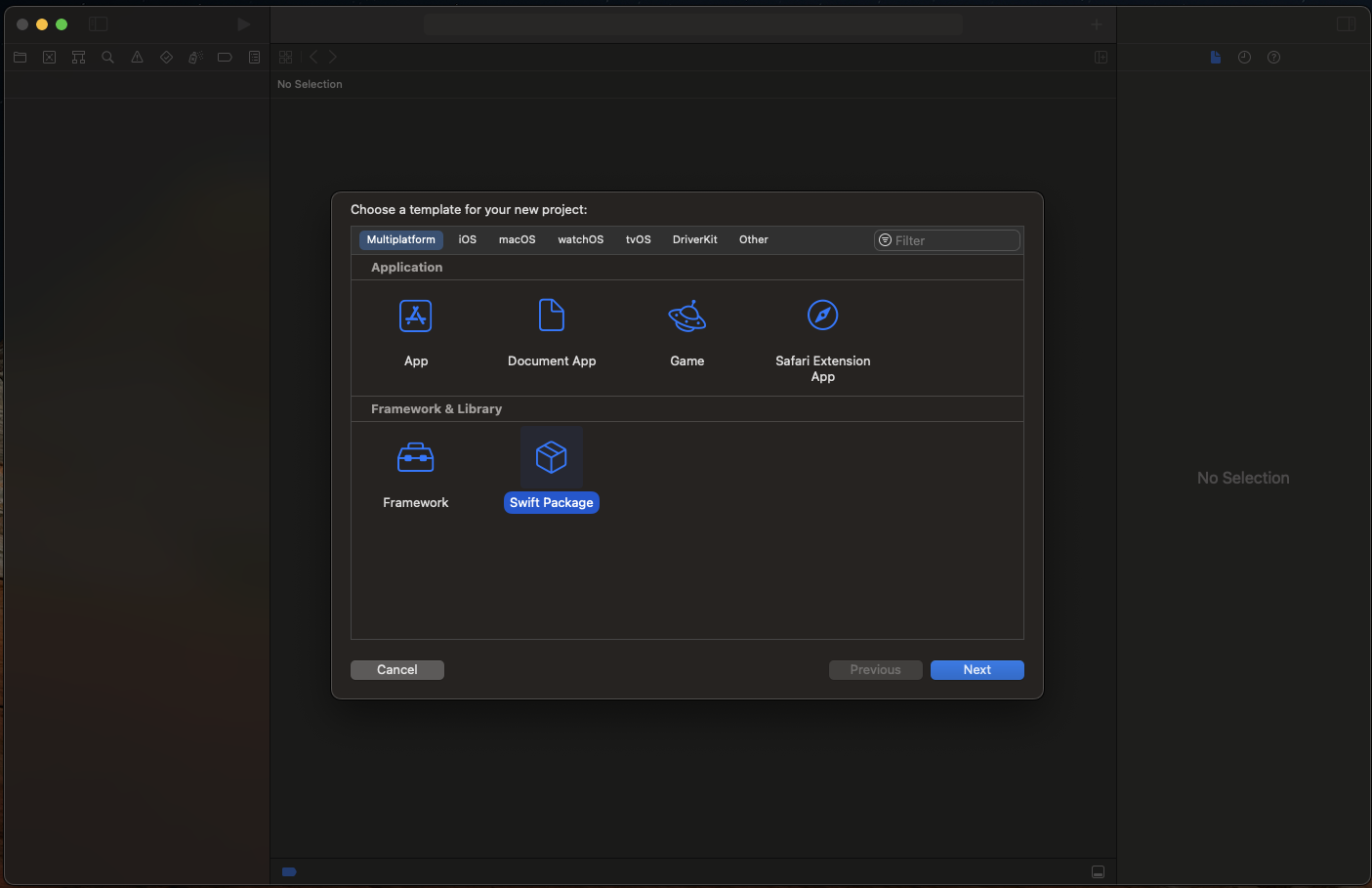Go forward in editor history

[333, 58]
